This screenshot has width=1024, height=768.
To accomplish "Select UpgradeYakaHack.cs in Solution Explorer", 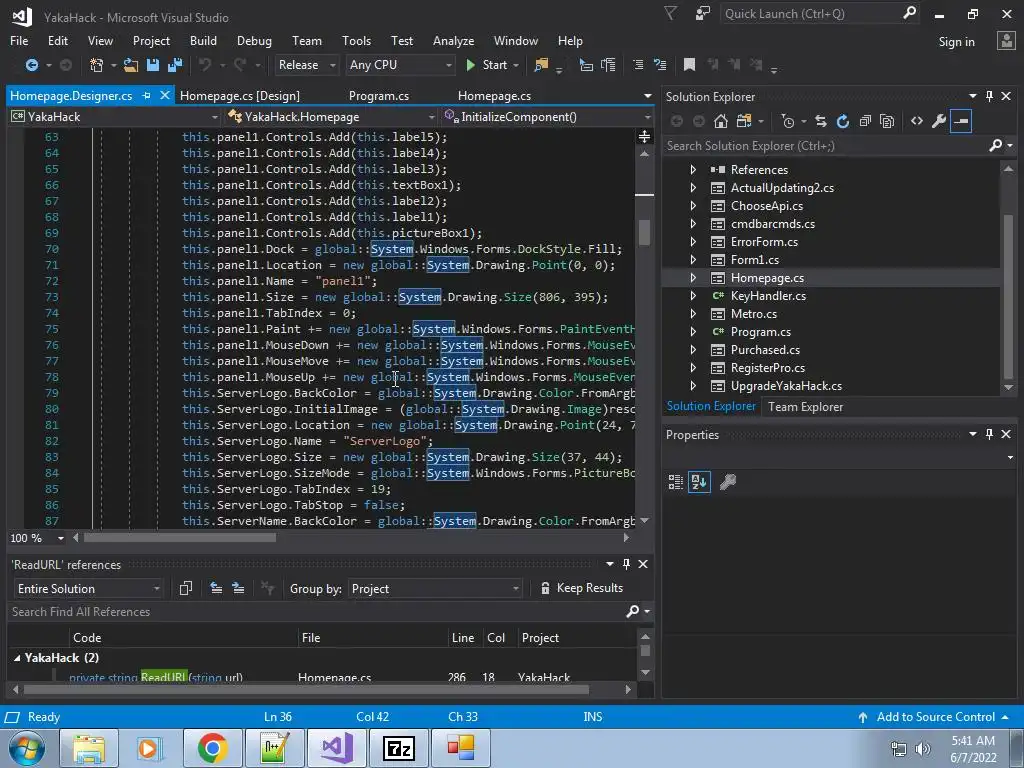I will coord(786,386).
